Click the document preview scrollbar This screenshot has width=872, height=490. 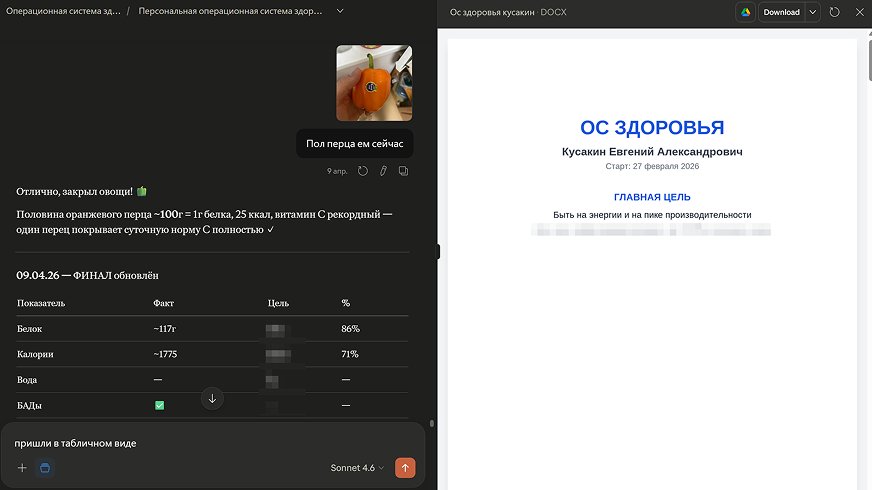pos(869,56)
